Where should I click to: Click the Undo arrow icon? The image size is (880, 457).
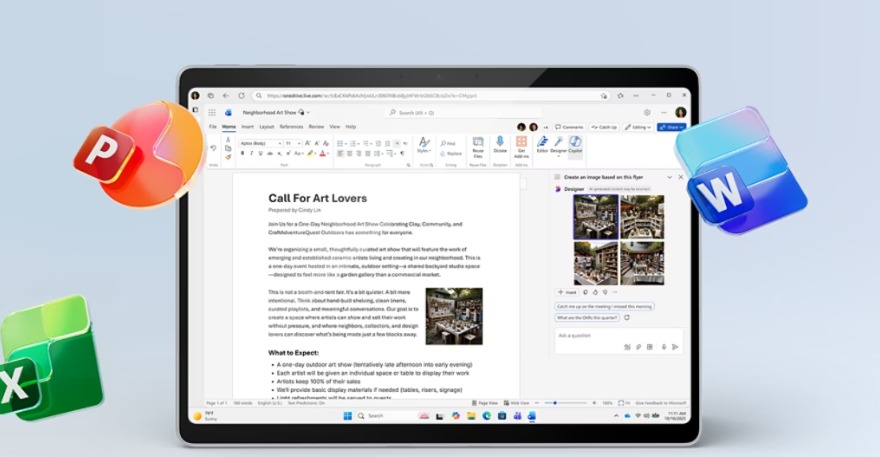pos(213,148)
